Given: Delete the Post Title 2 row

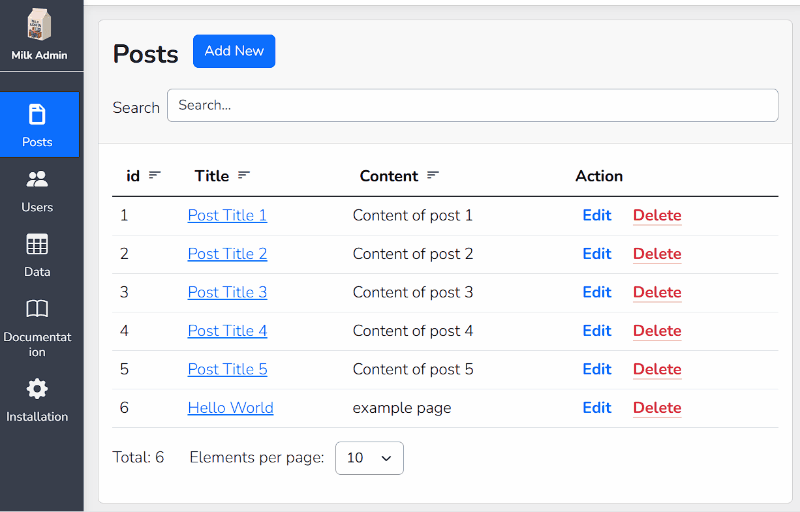Looking at the screenshot, I should click(657, 254).
